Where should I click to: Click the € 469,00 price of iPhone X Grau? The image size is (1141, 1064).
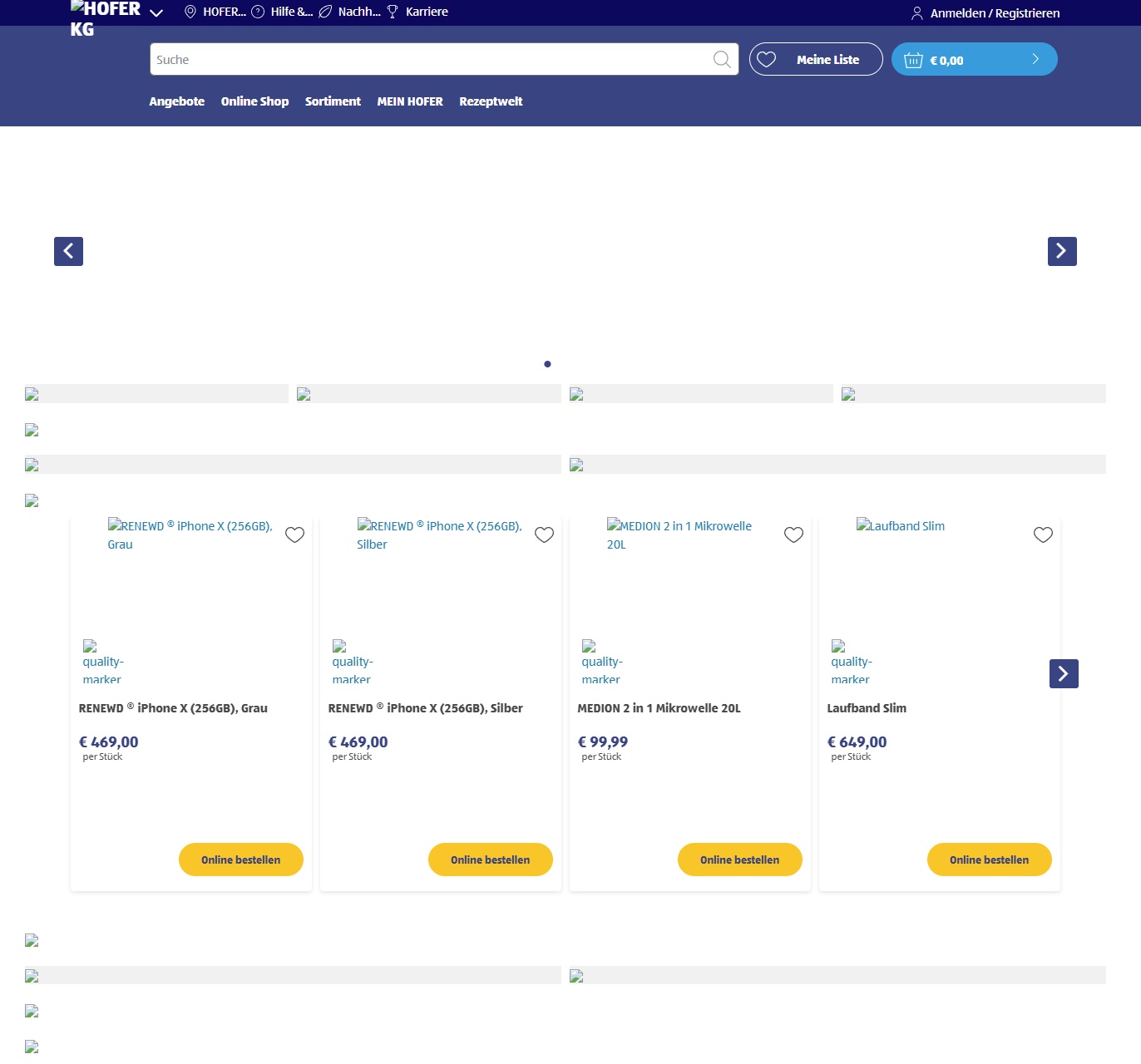pos(108,741)
